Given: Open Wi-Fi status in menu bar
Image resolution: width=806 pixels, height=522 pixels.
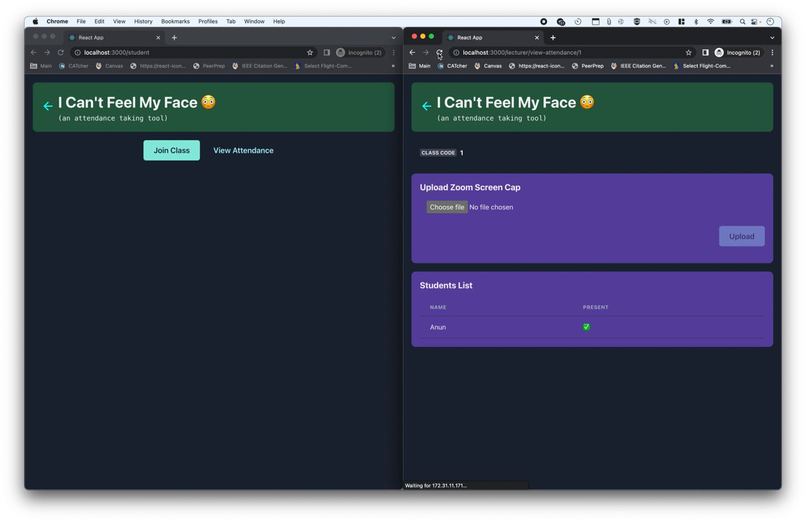Looking at the screenshot, I should pyautogui.click(x=710, y=22).
